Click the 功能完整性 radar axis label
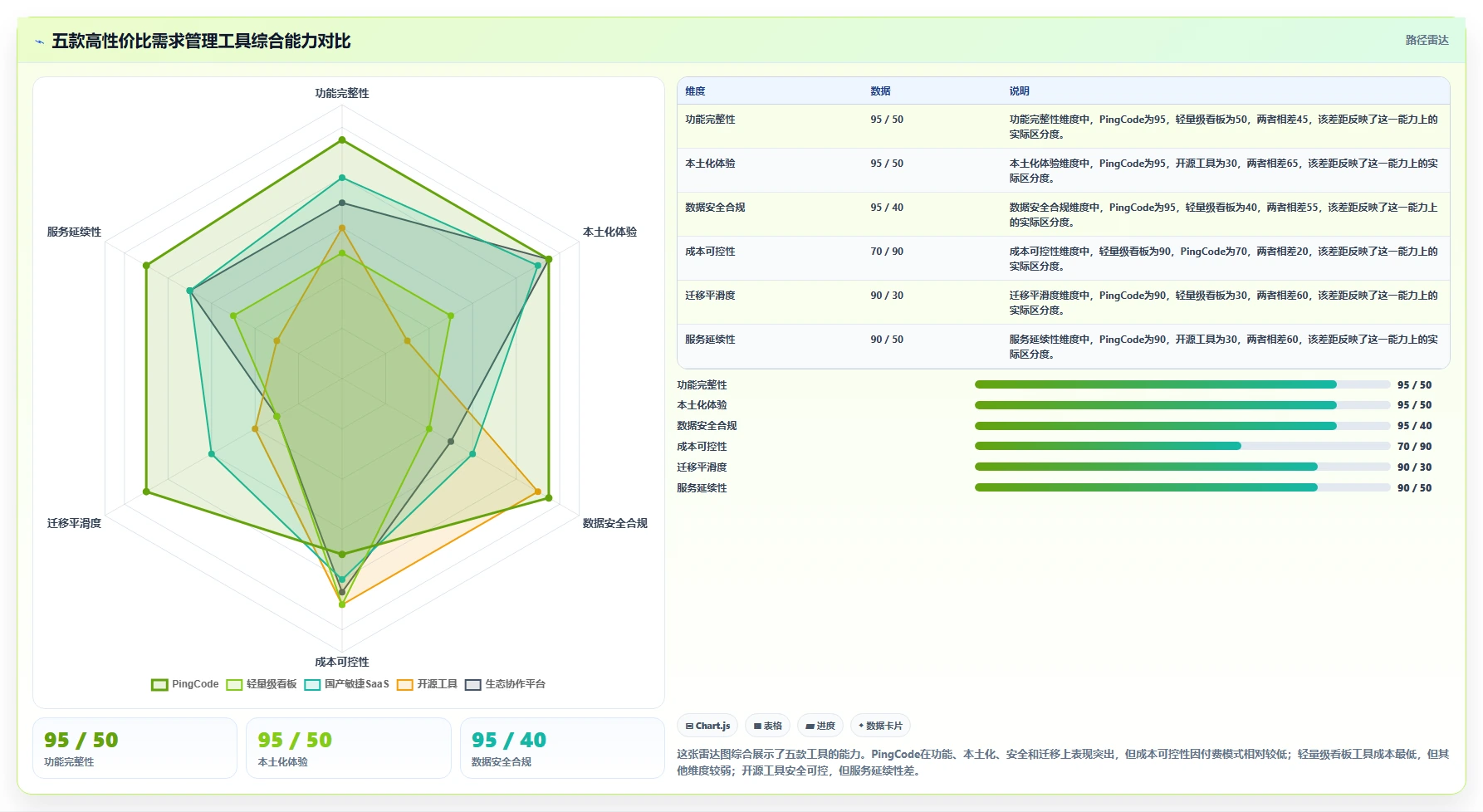 point(342,93)
